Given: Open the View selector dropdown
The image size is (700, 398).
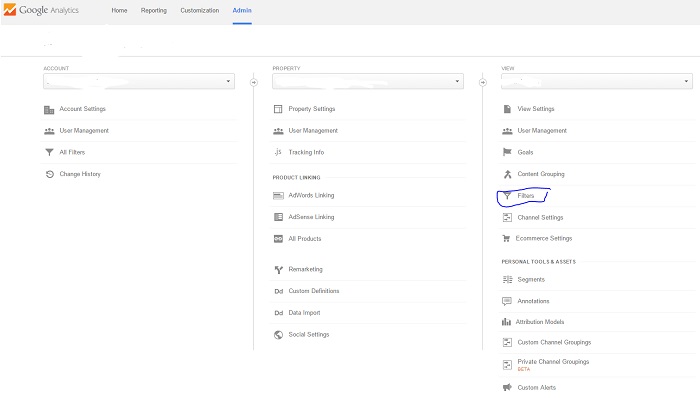Looking at the screenshot, I should point(597,81).
